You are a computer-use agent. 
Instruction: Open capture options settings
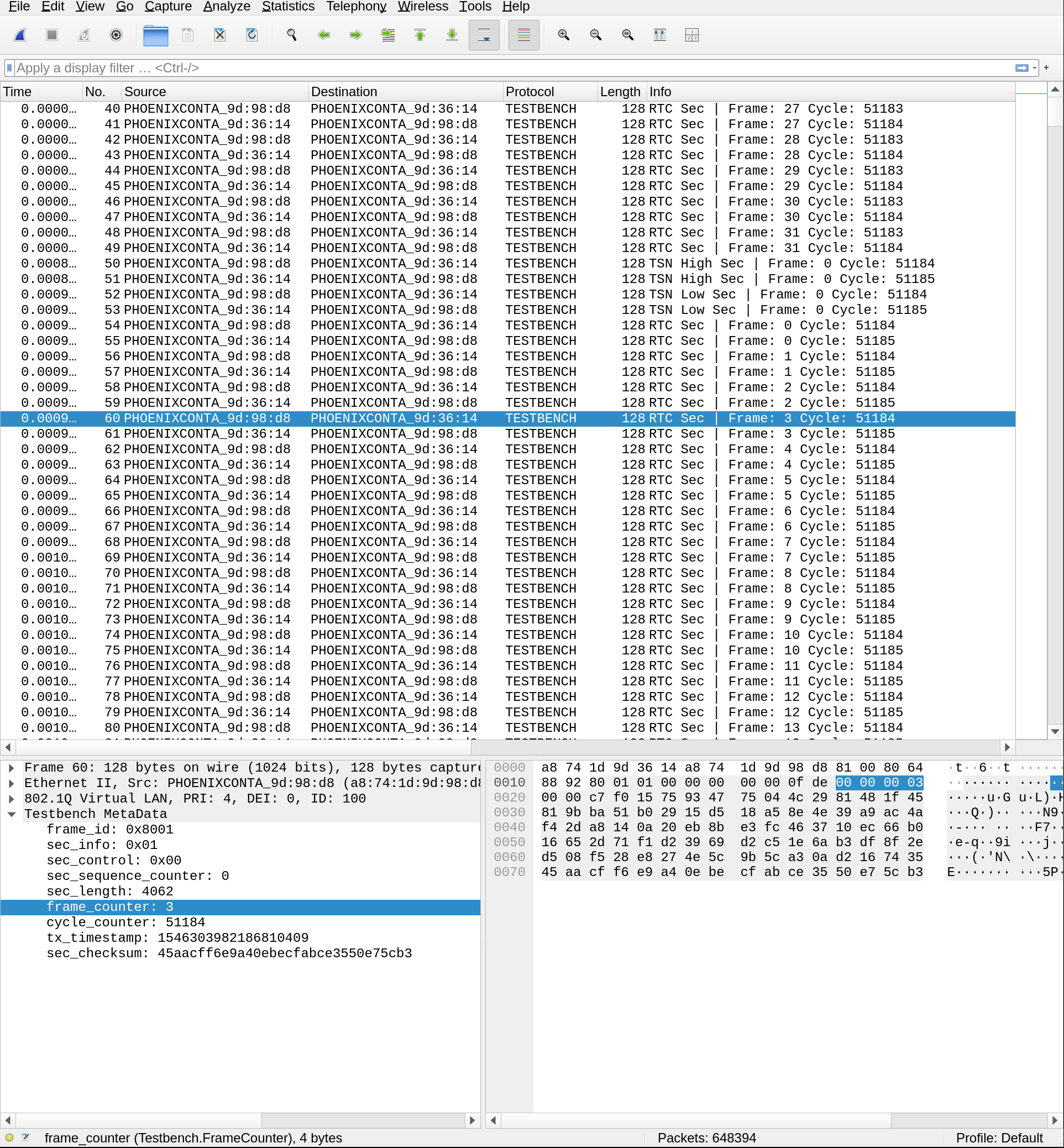[116, 35]
